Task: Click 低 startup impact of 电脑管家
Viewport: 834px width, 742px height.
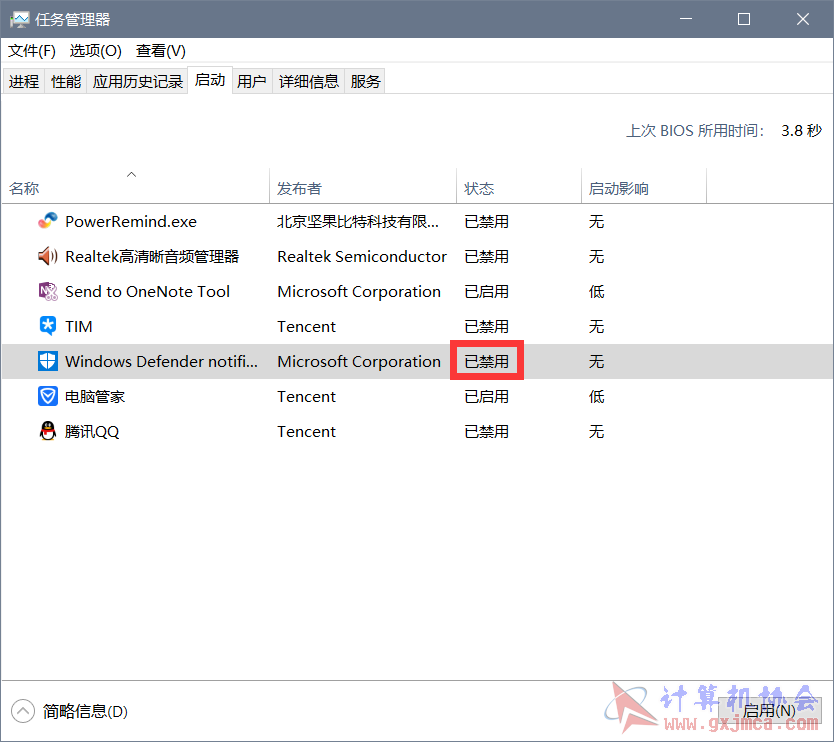Action: tap(596, 396)
